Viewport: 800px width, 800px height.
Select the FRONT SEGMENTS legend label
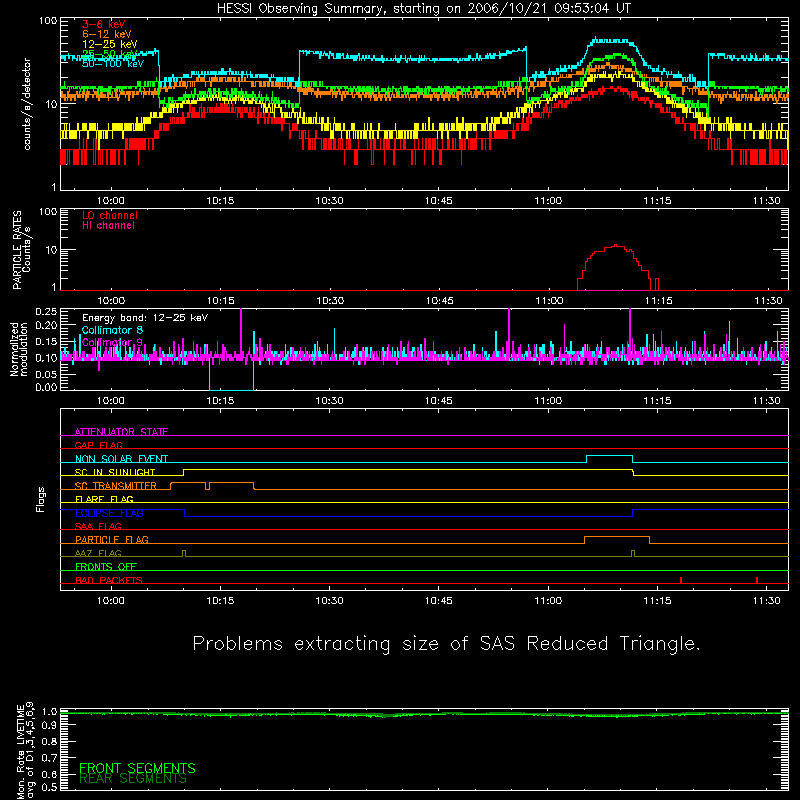coord(137,768)
